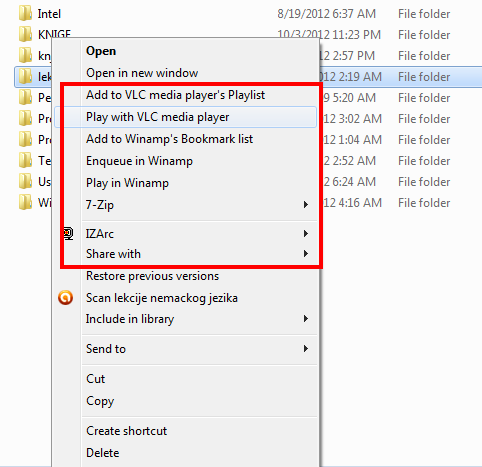Click 'File folder' in the 3:02 AM row
Viewport: 482px width, 467px height.
[424, 119]
